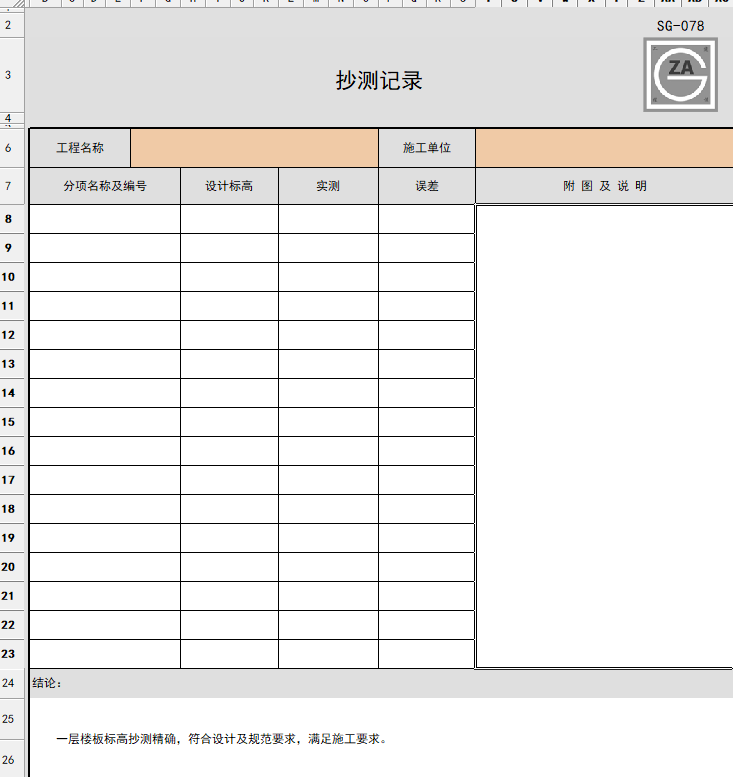Screen dimensions: 733x777
Task: Click the 实测 cell in row 20
Action: coord(328,567)
